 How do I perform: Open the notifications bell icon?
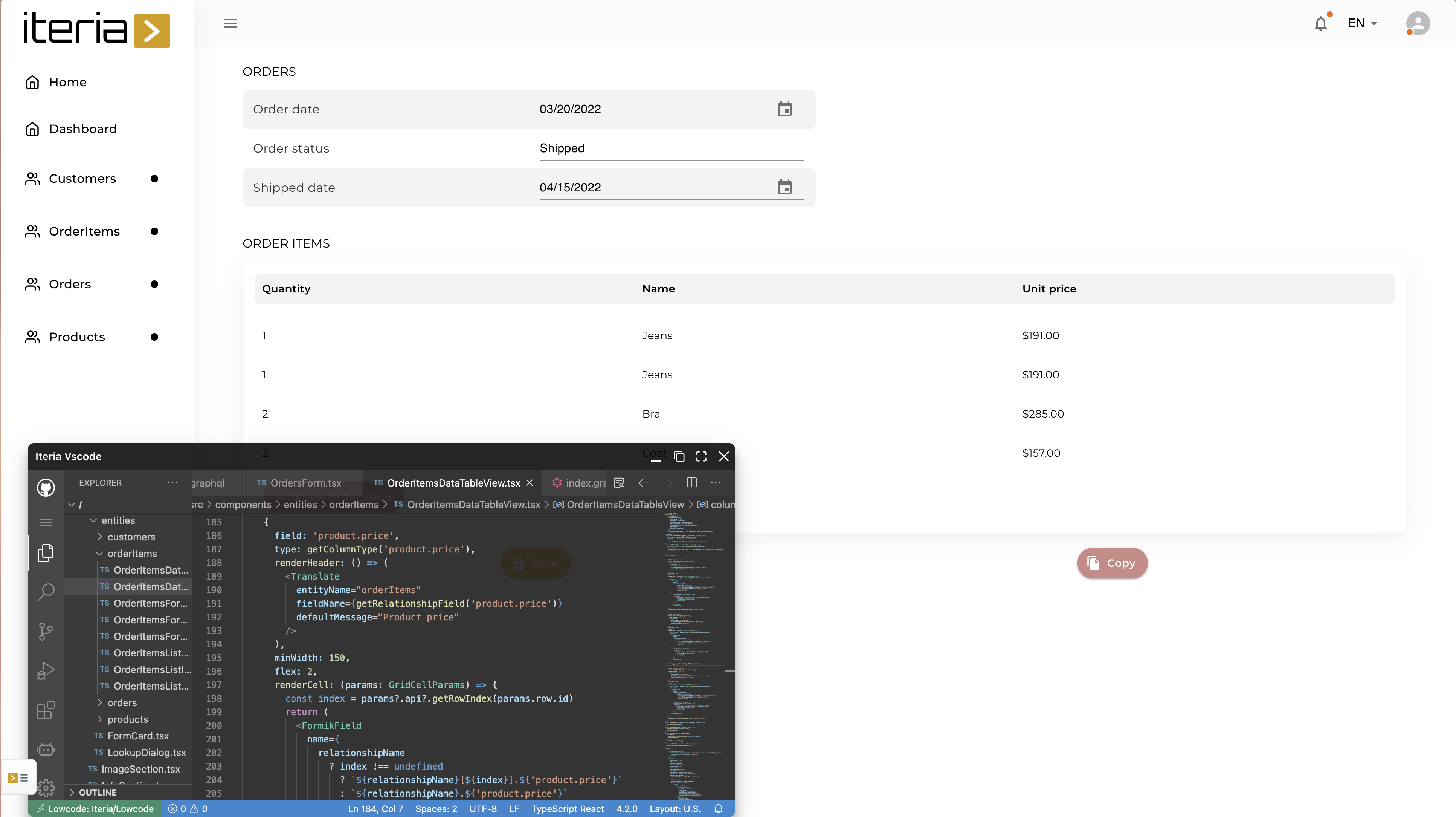point(1320,24)
